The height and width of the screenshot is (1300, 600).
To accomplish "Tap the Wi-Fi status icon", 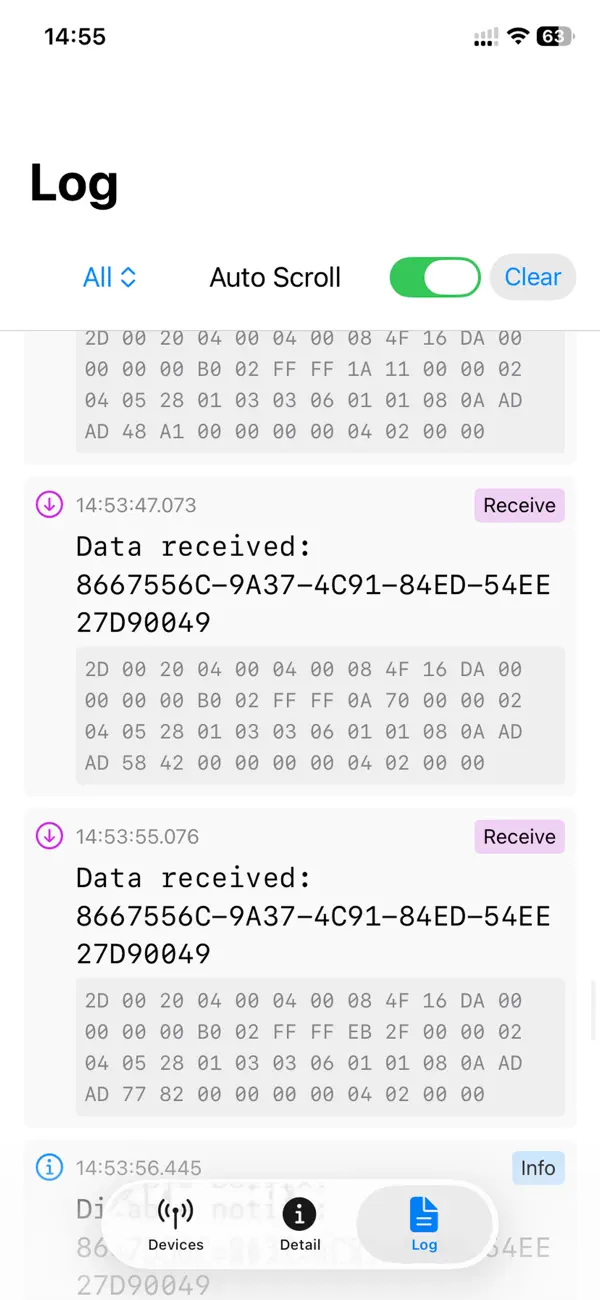I will coord(516,36).
